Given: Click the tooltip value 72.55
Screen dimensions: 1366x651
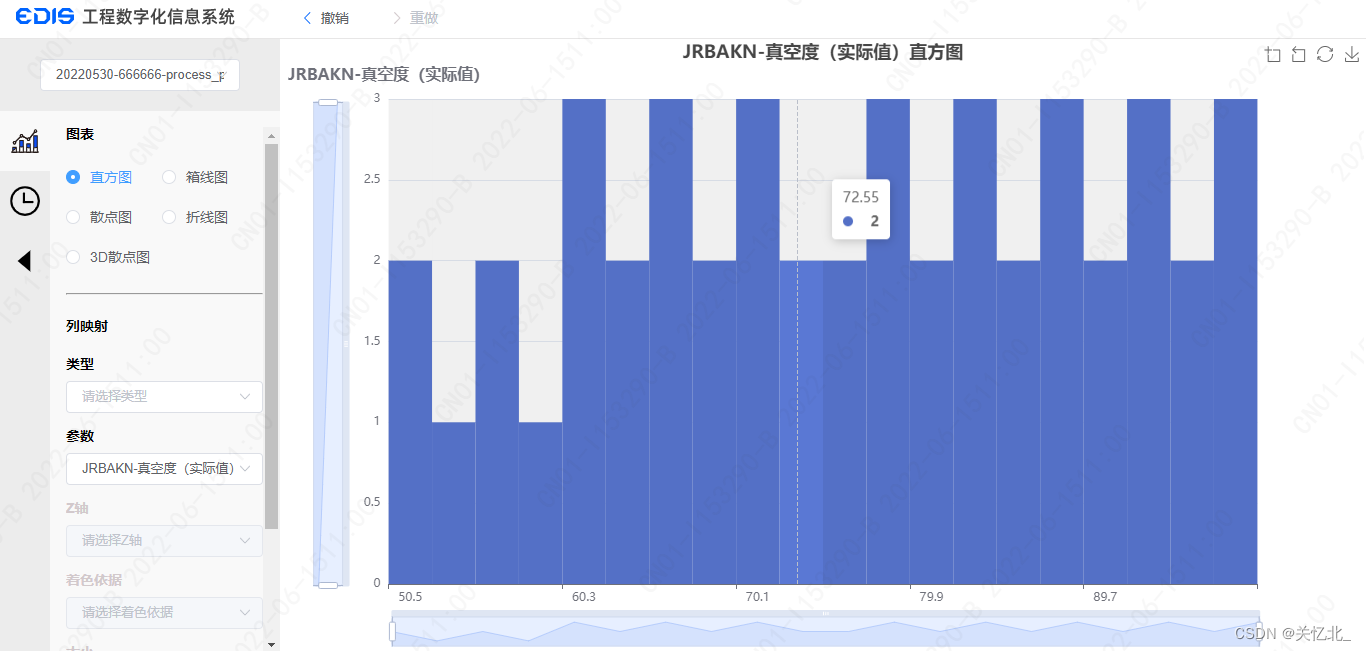Looking at the screenshot, I should (x=861, y=197).
